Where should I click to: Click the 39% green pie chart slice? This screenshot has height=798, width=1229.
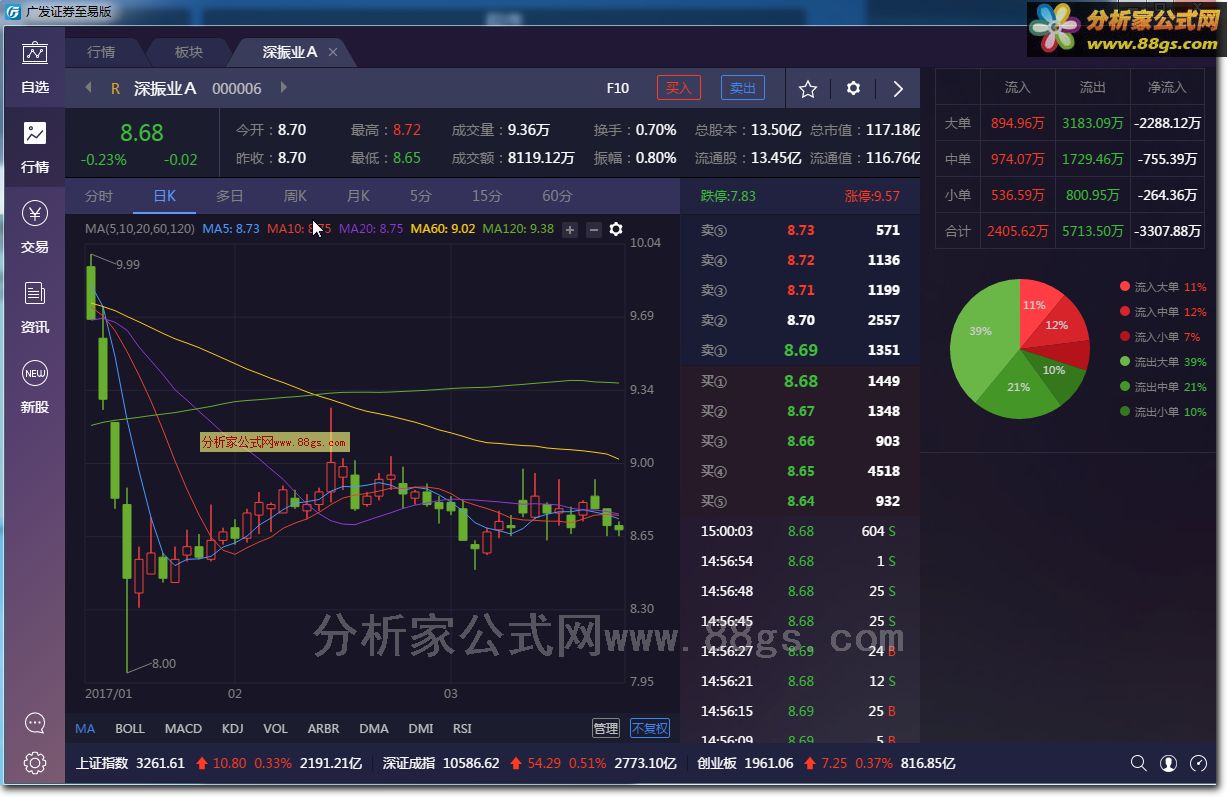[x=980, y=335]
